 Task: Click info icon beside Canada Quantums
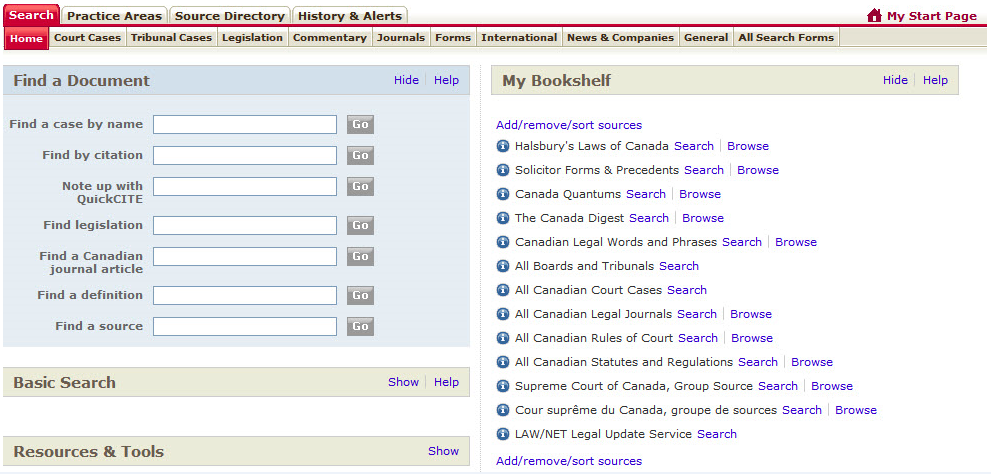(503, 194)
